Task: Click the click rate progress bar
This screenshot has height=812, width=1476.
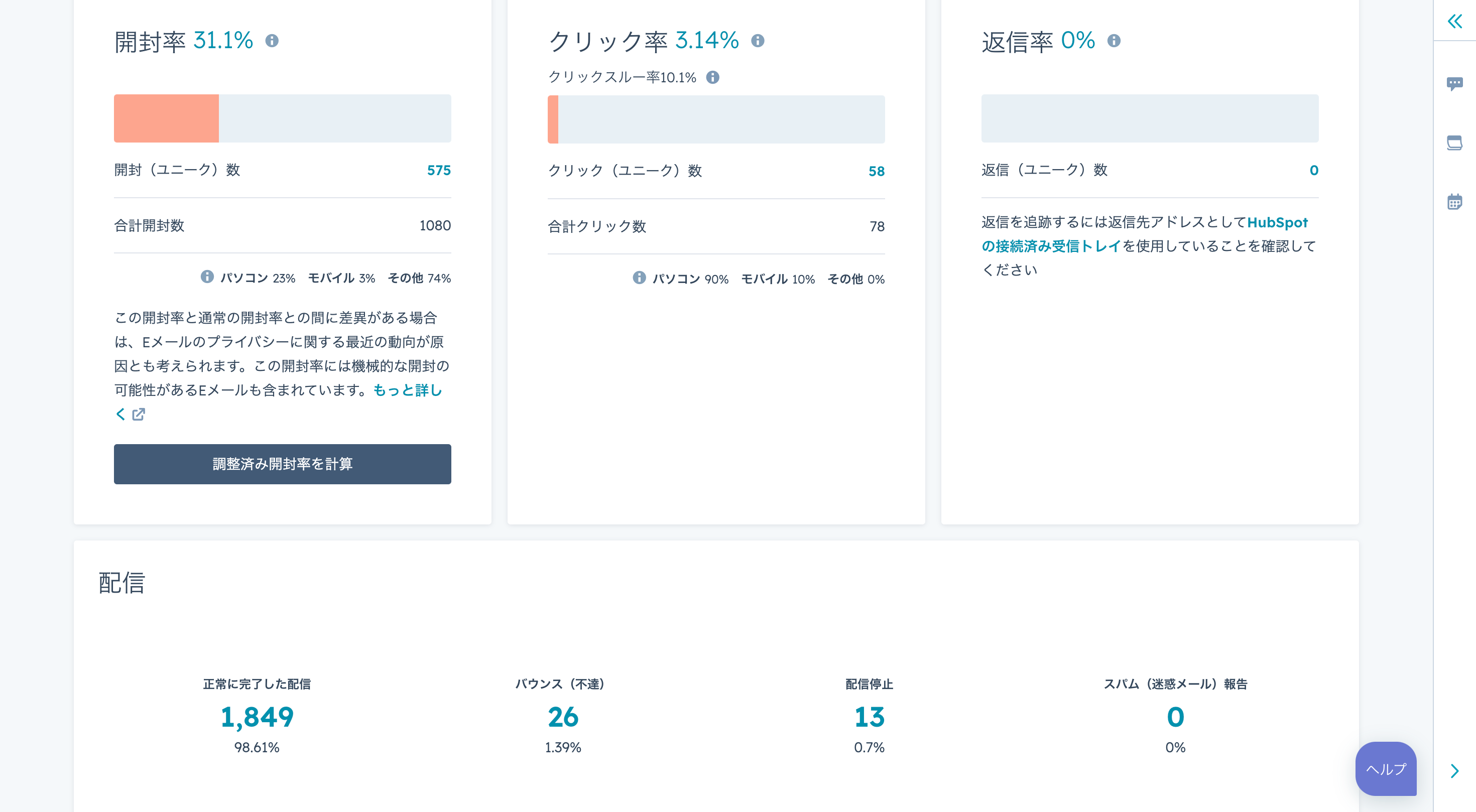Action: pyautogui.click(x=716, y=119)
